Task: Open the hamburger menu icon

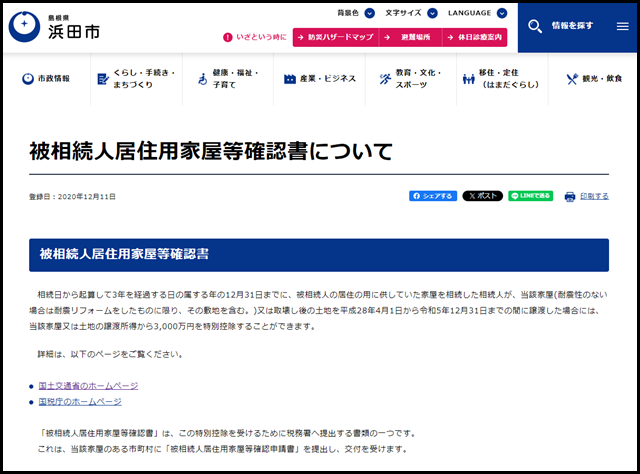Action: (x=622, y=27)
